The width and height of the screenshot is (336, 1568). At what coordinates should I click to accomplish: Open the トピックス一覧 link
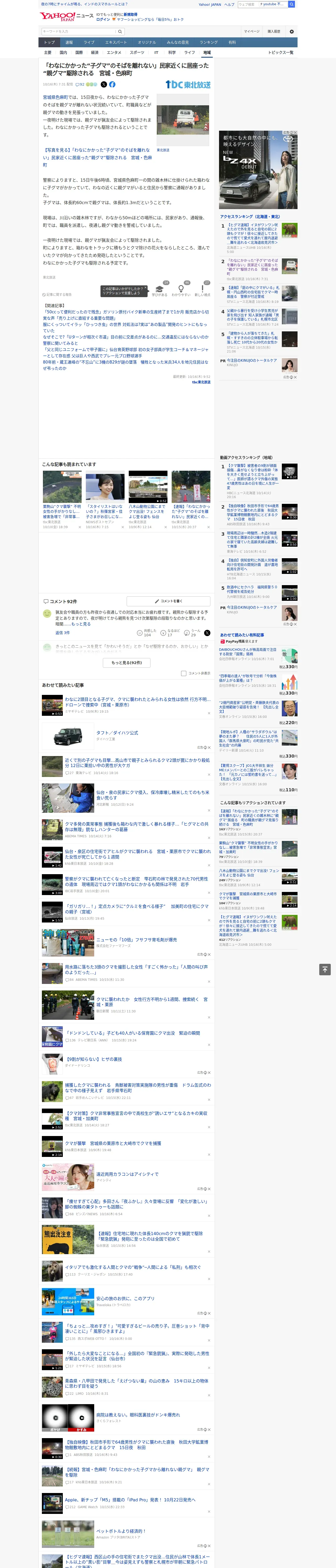[281, 52]
